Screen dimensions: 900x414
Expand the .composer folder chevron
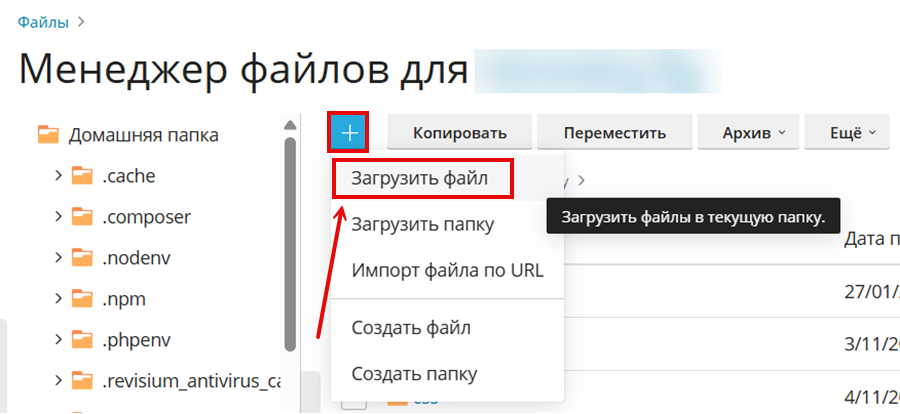[58, 217]
